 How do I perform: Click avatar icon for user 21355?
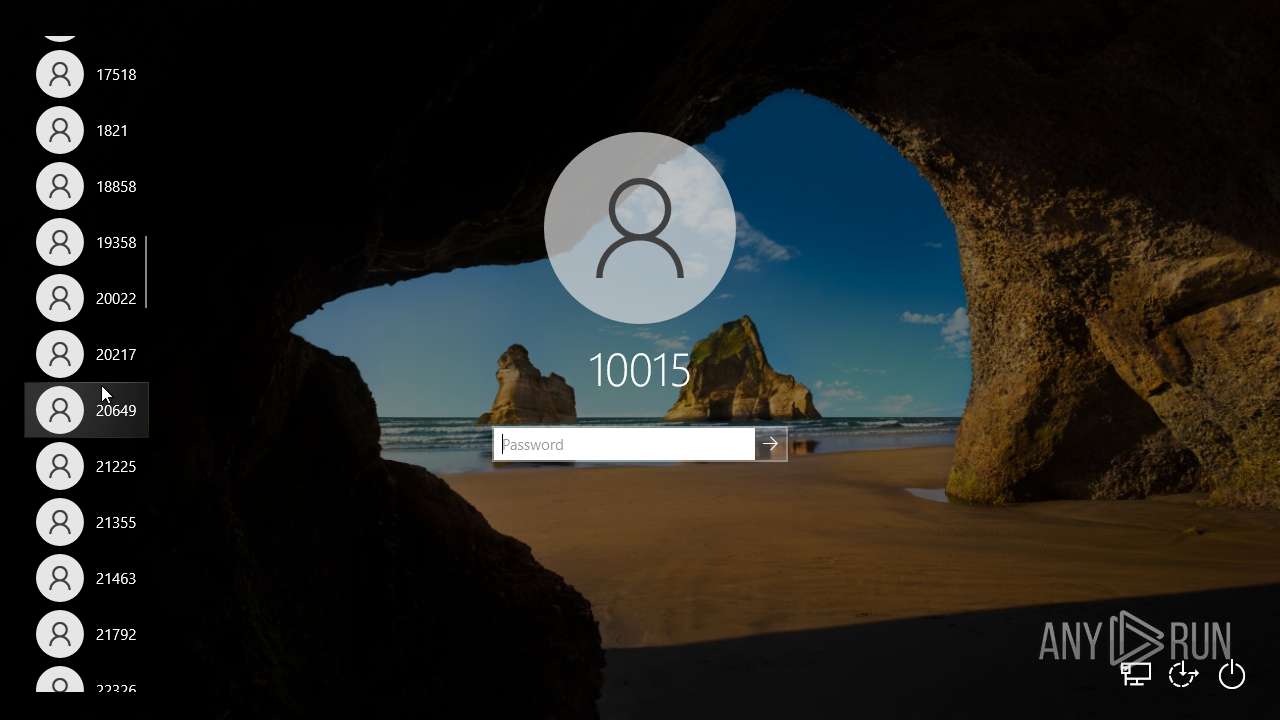point(60,522)
